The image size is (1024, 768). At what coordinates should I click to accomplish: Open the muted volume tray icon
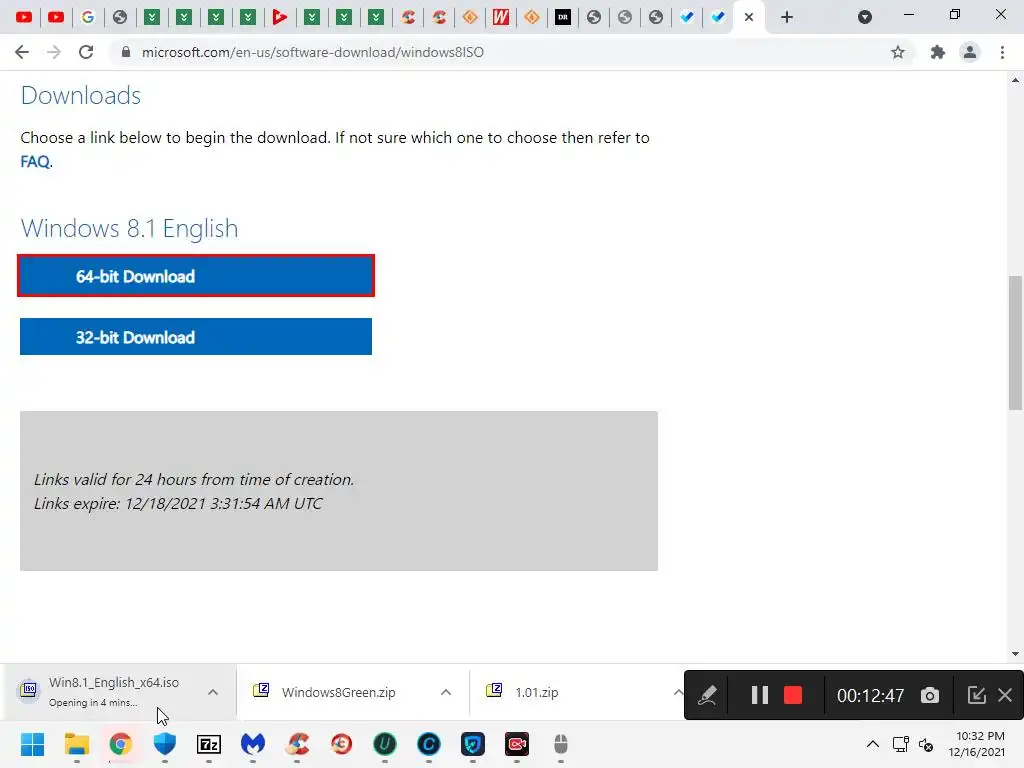coord(926,744)
